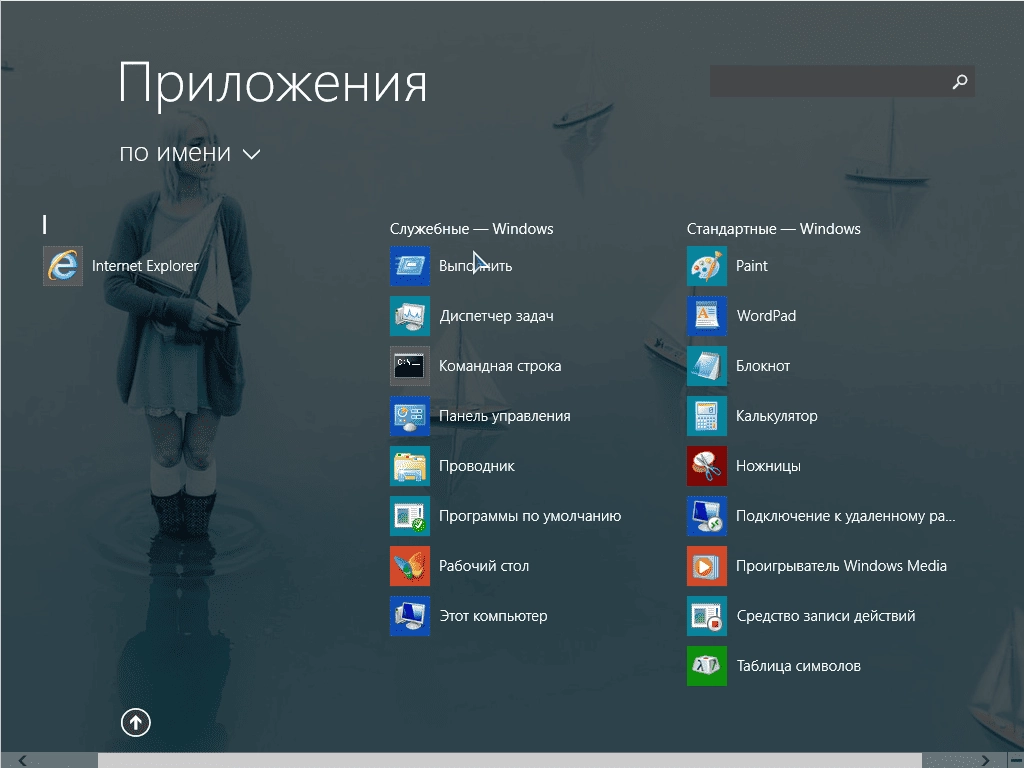The image size is (1024, 768).
Task: Open the Средство записи действий icon
Action: (x=707, y=616)
